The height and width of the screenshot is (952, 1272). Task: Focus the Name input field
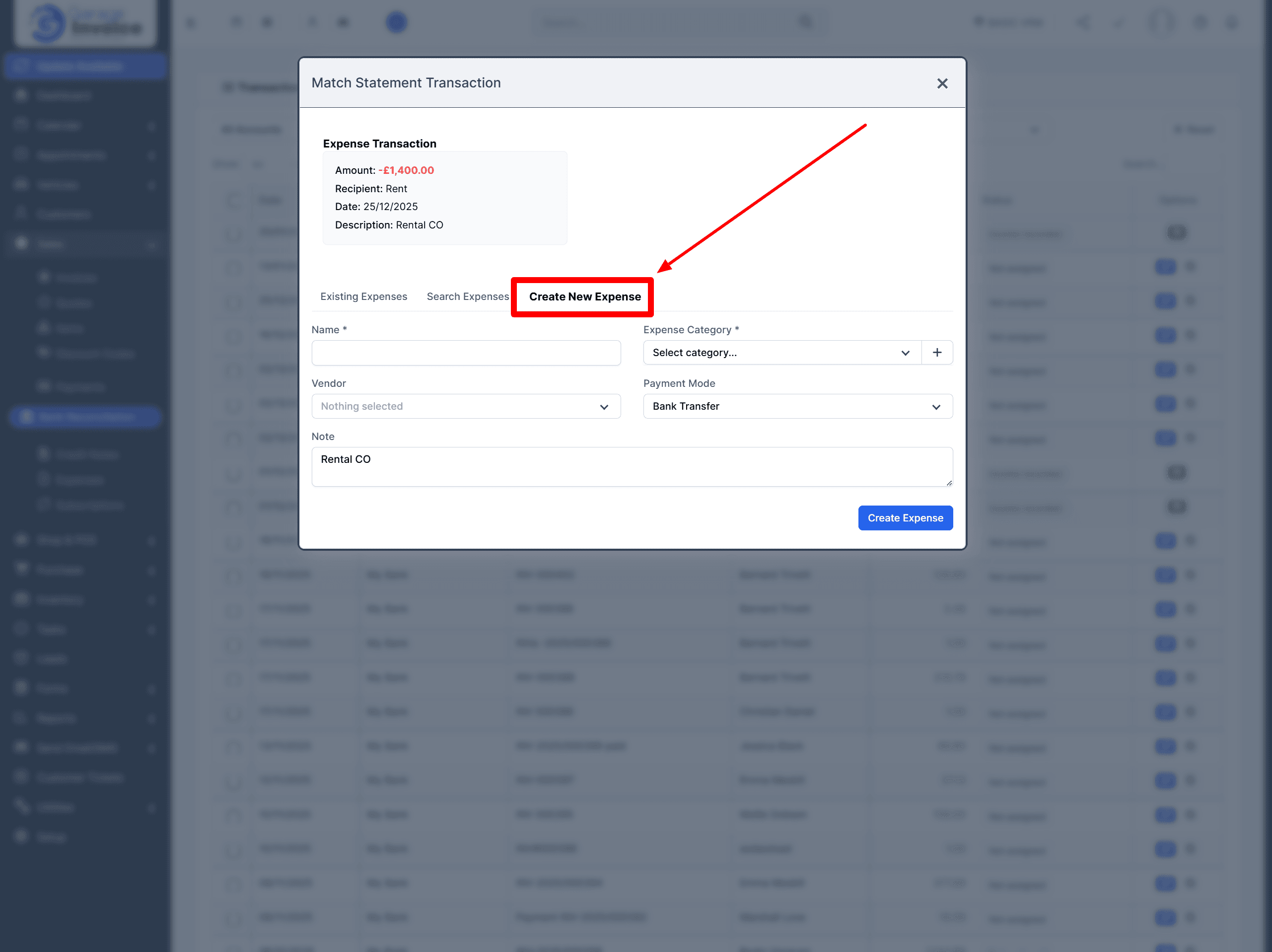coord(465,352)
